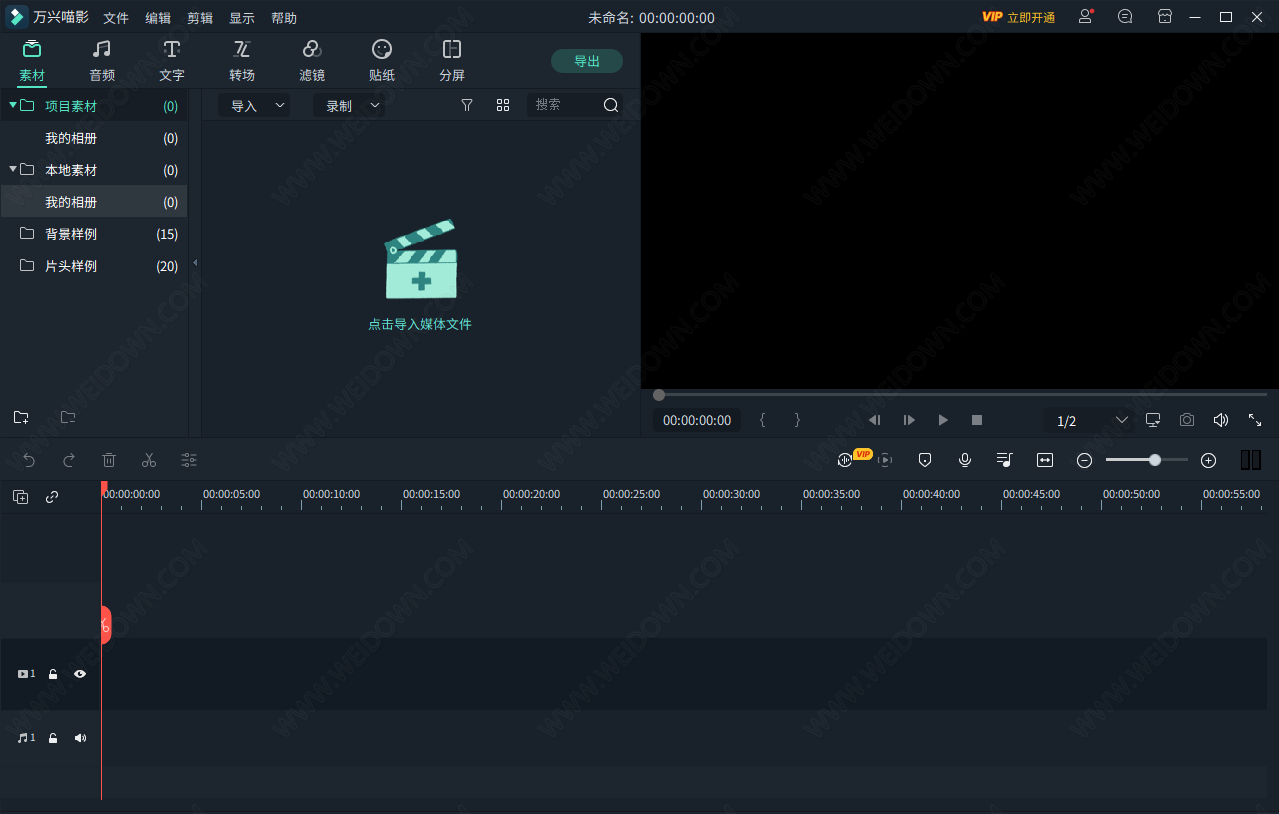Click the 导出 export button

click(587, 61)
